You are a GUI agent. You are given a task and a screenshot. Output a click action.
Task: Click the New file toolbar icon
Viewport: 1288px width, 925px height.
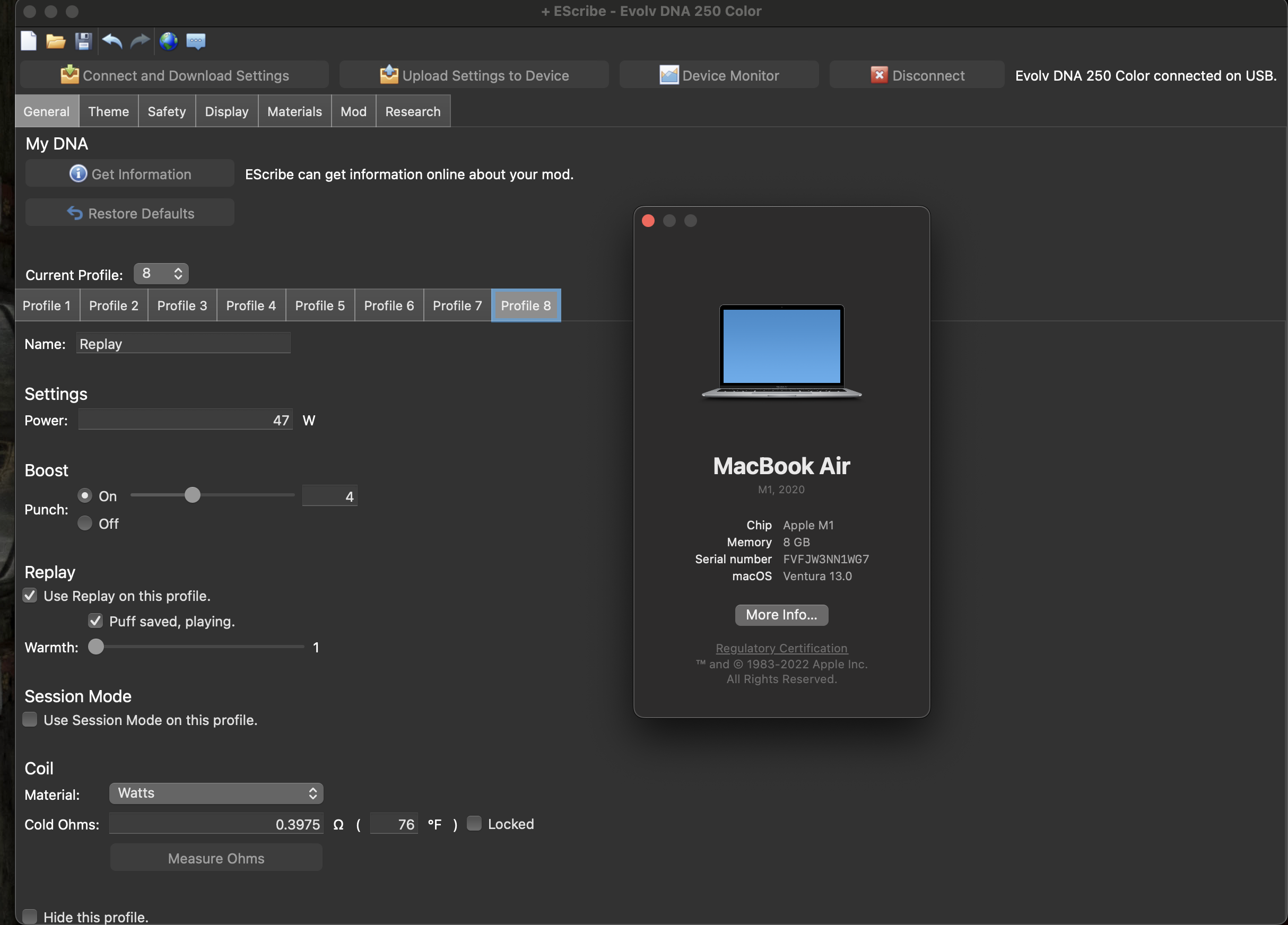point(29,41)
